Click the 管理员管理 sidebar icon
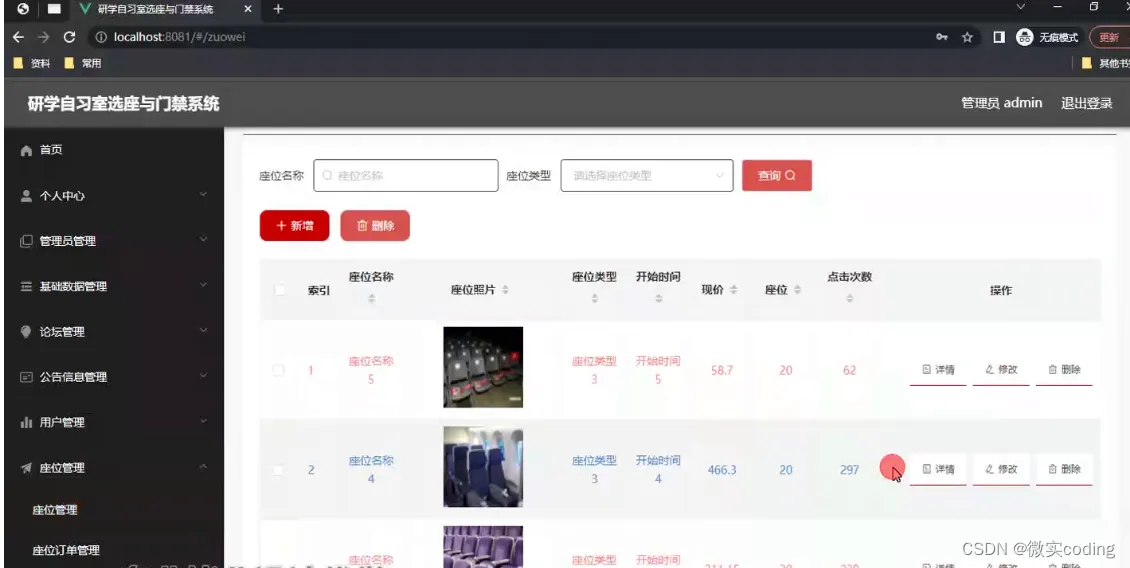Screen dimensions: 1130x568 (27, 241)
